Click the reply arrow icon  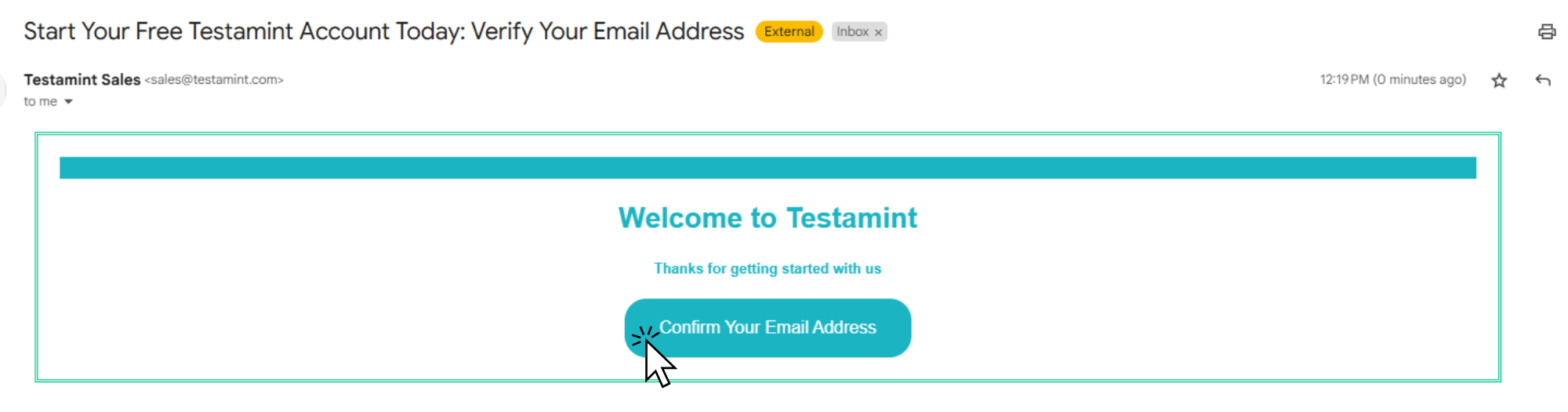coord(1543,81)
